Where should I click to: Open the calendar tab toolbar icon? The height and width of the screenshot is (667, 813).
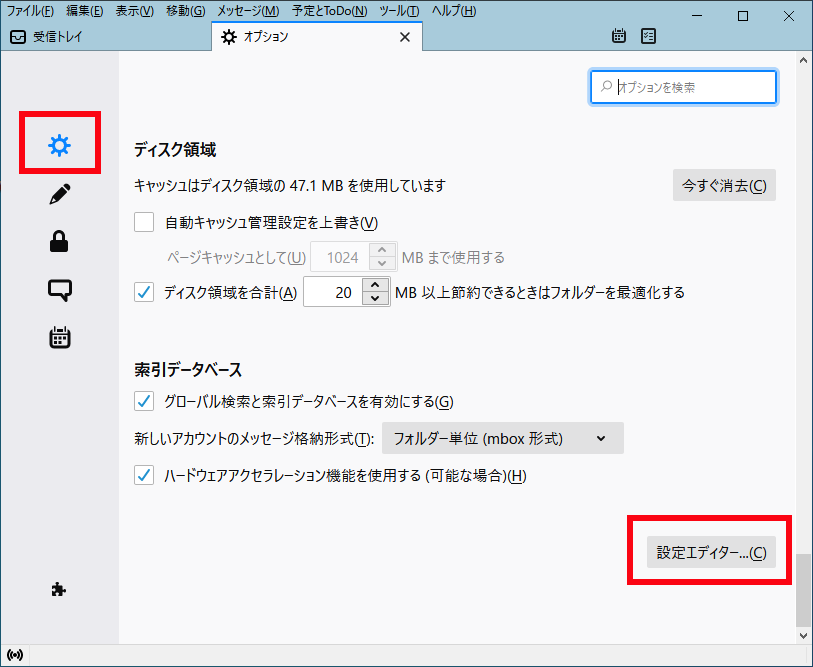coord(619,36)
